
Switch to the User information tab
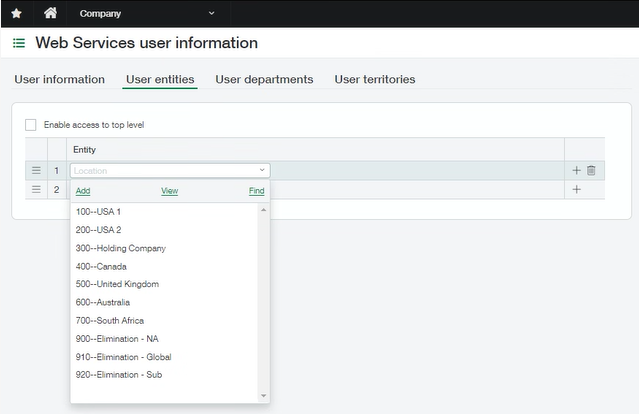(x=59, y=79)
